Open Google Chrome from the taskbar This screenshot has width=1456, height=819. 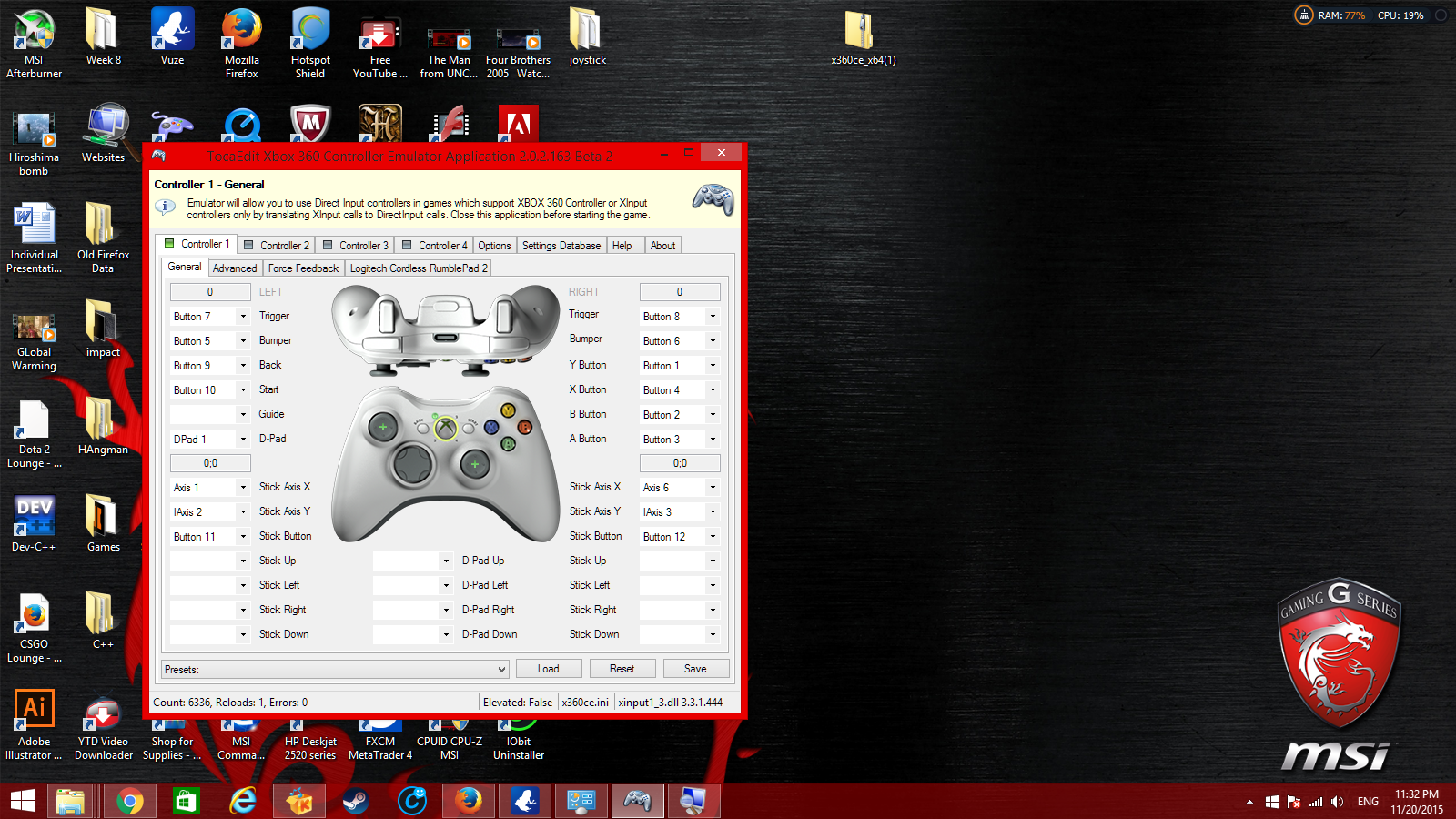coord(129,801)
